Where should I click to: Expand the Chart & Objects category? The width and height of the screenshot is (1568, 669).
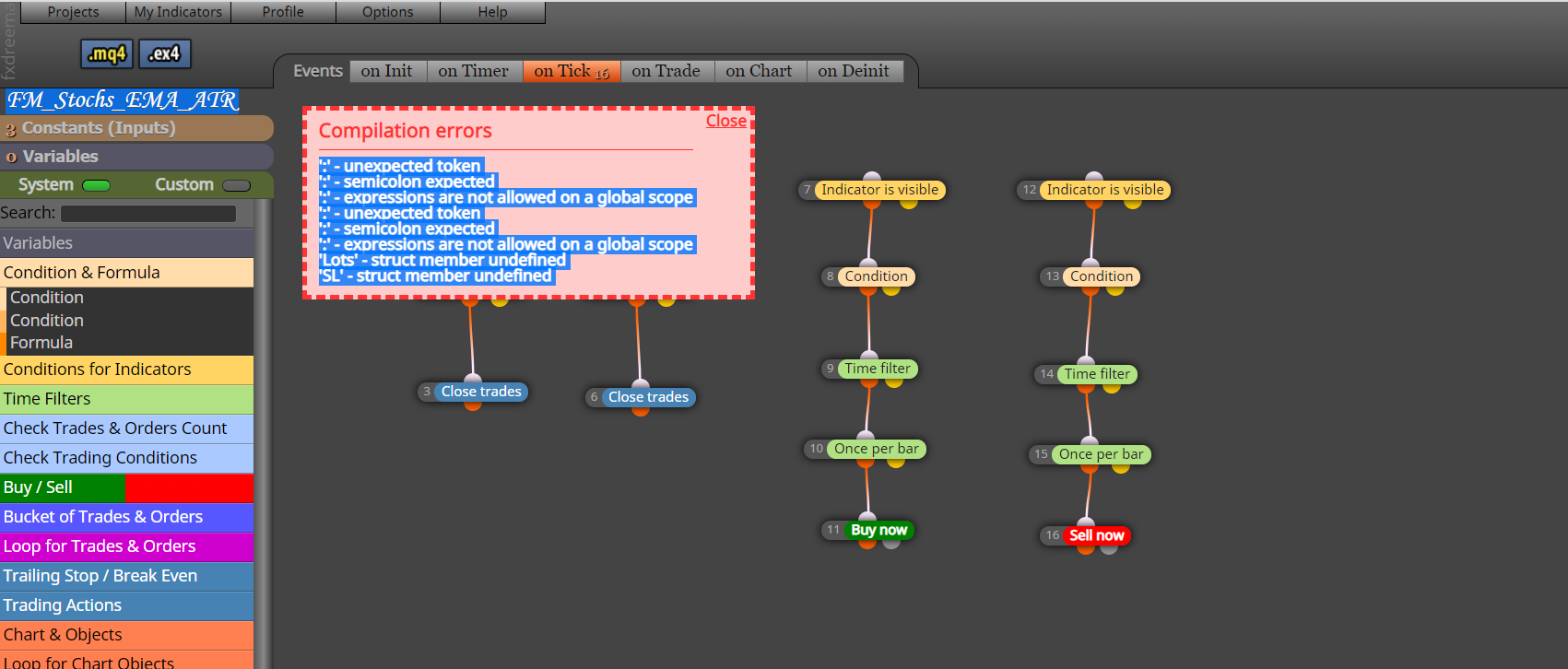(126, 635)
